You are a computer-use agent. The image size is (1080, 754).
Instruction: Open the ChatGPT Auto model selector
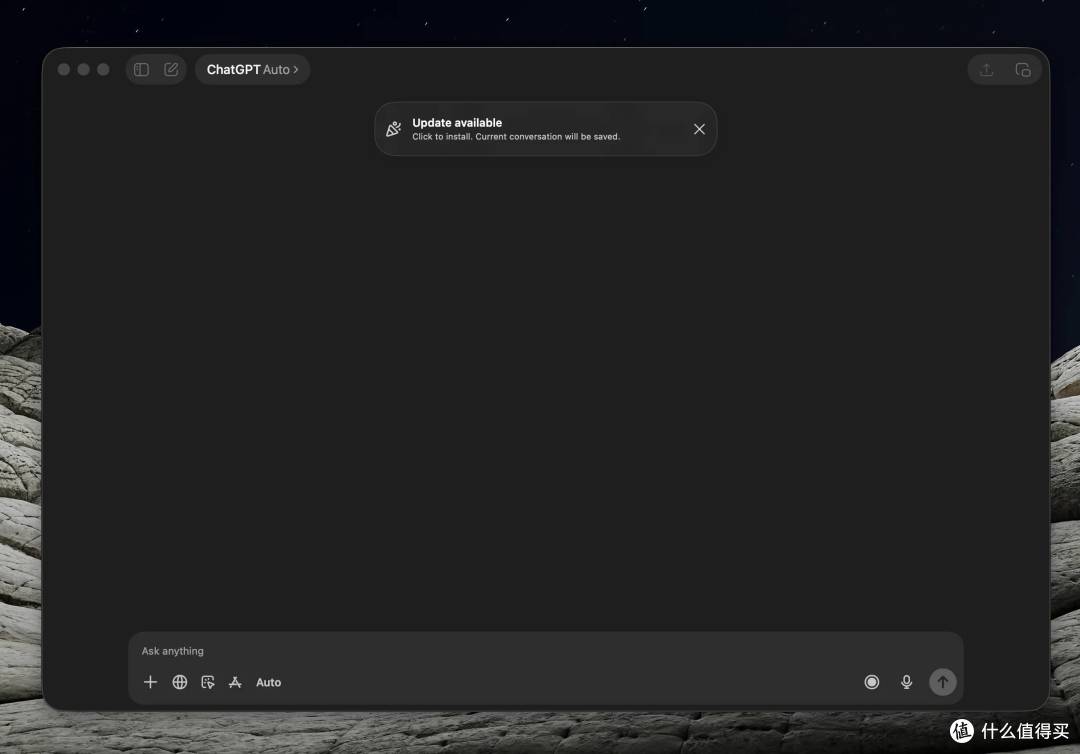point(252,70)
